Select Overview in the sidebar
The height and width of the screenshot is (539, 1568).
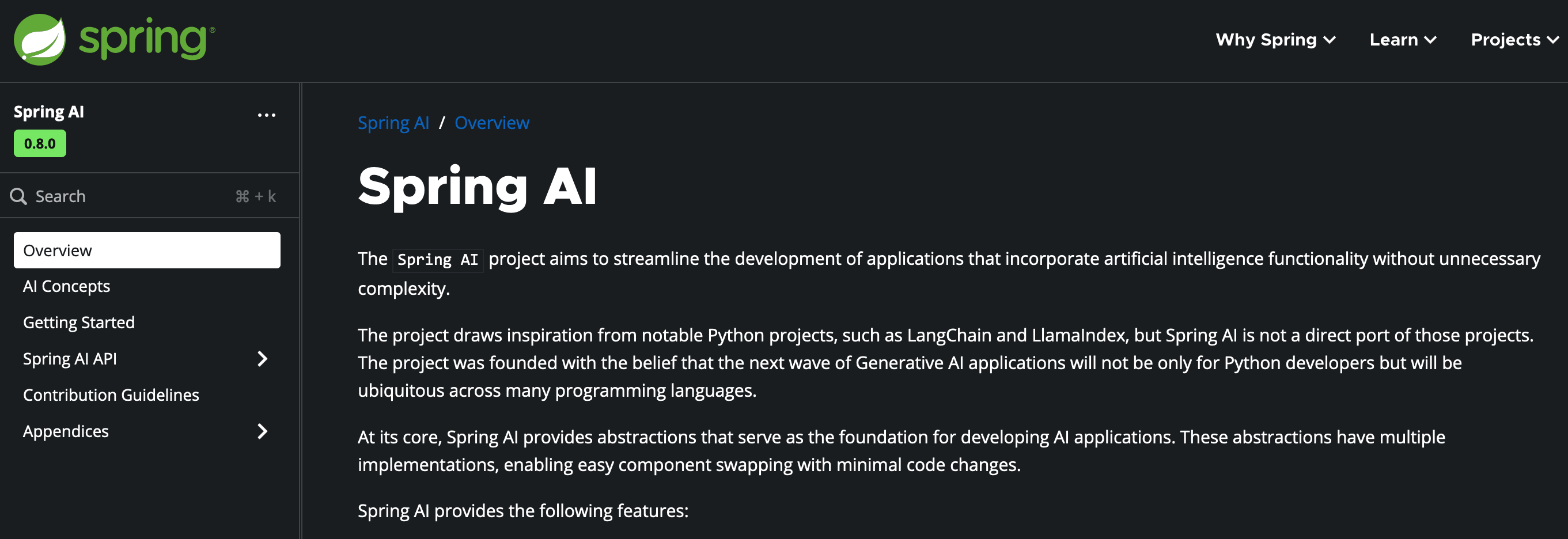pos(147,250)
